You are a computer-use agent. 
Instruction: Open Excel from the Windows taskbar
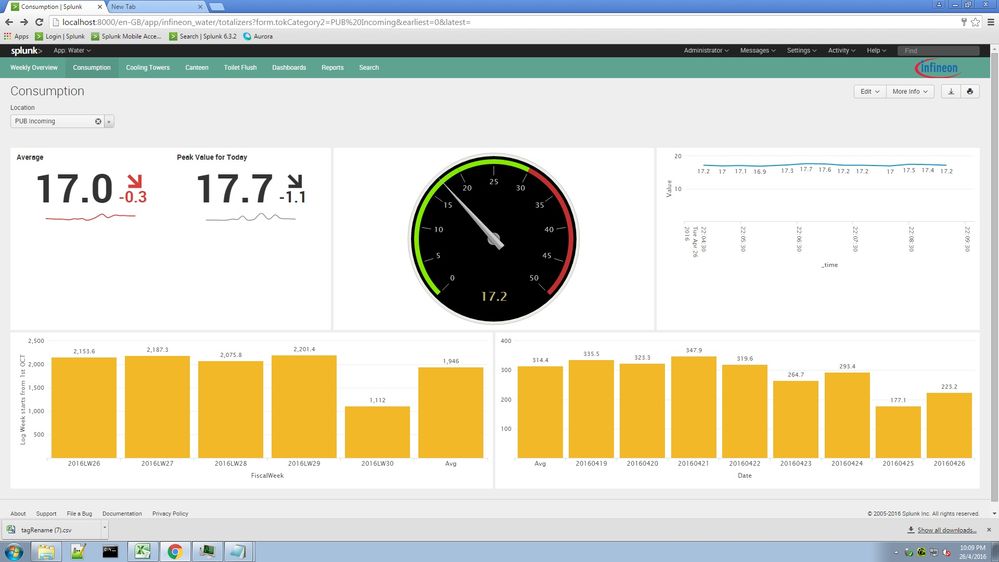click(x=143, y=550)
